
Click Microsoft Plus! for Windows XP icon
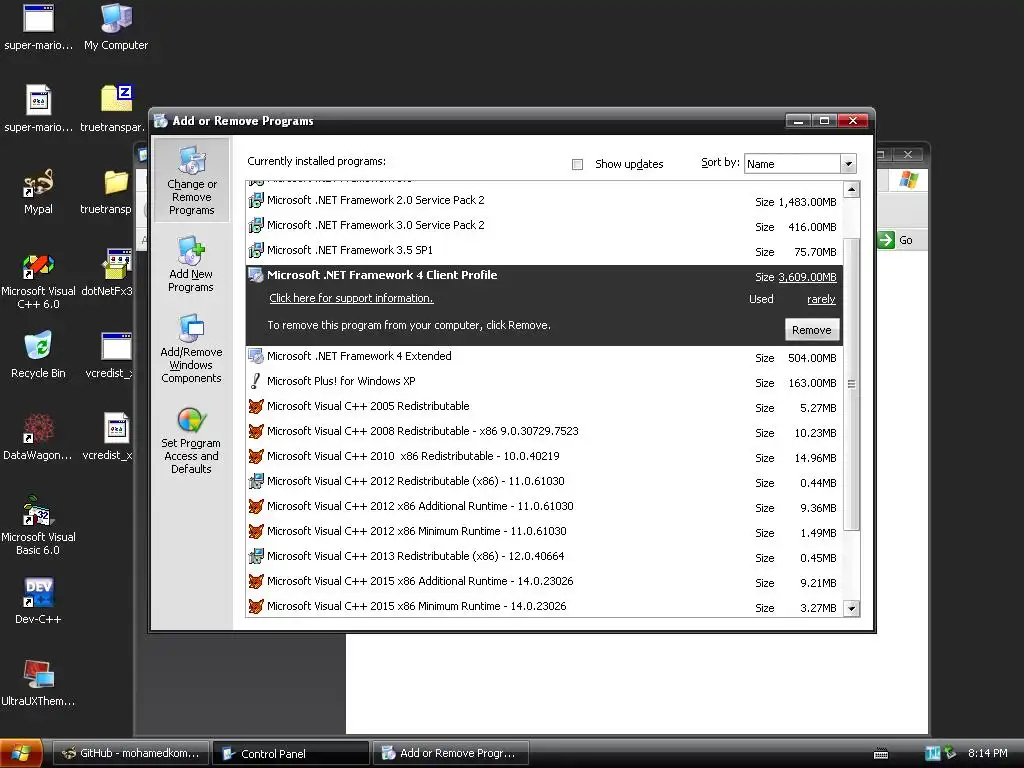(256, 381)
